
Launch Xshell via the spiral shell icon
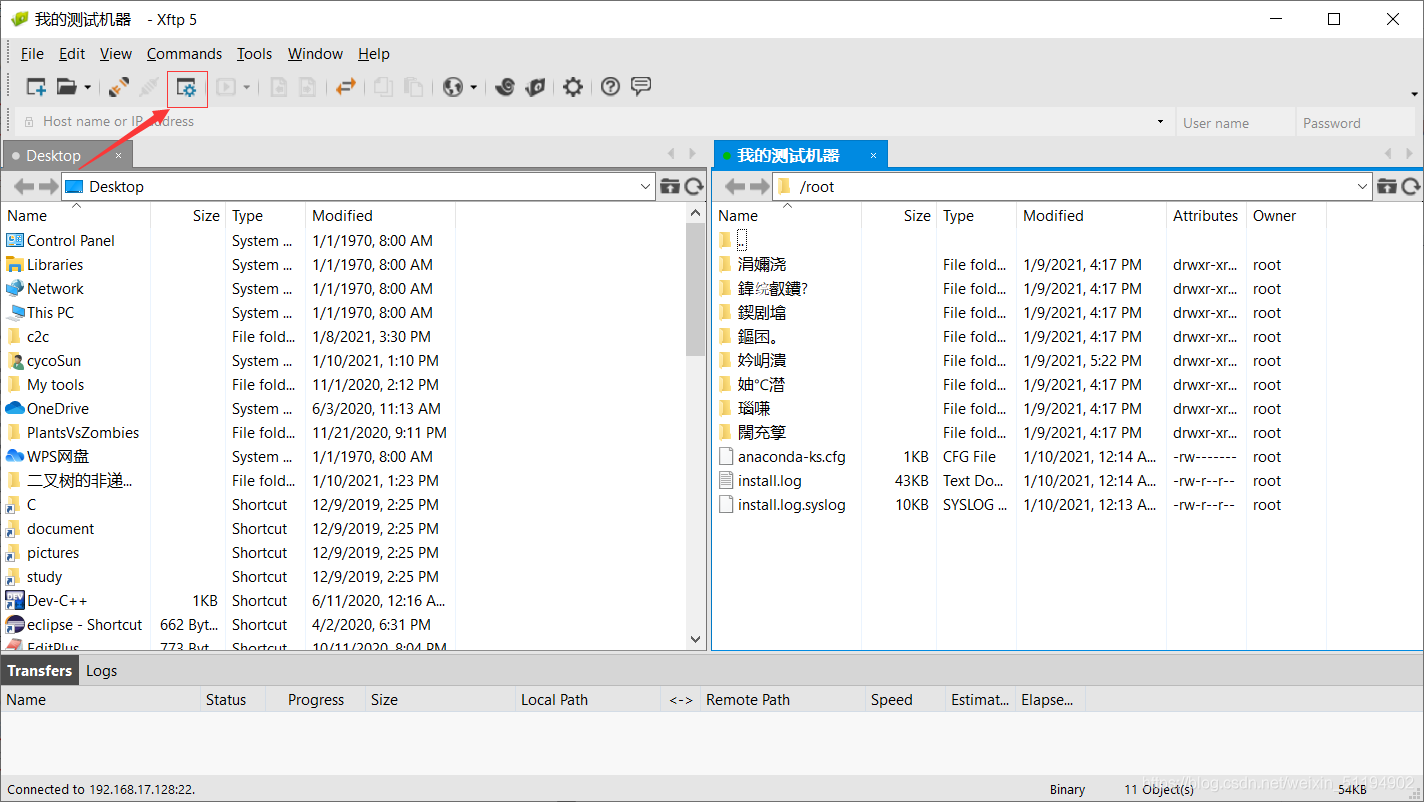point(505,87)
